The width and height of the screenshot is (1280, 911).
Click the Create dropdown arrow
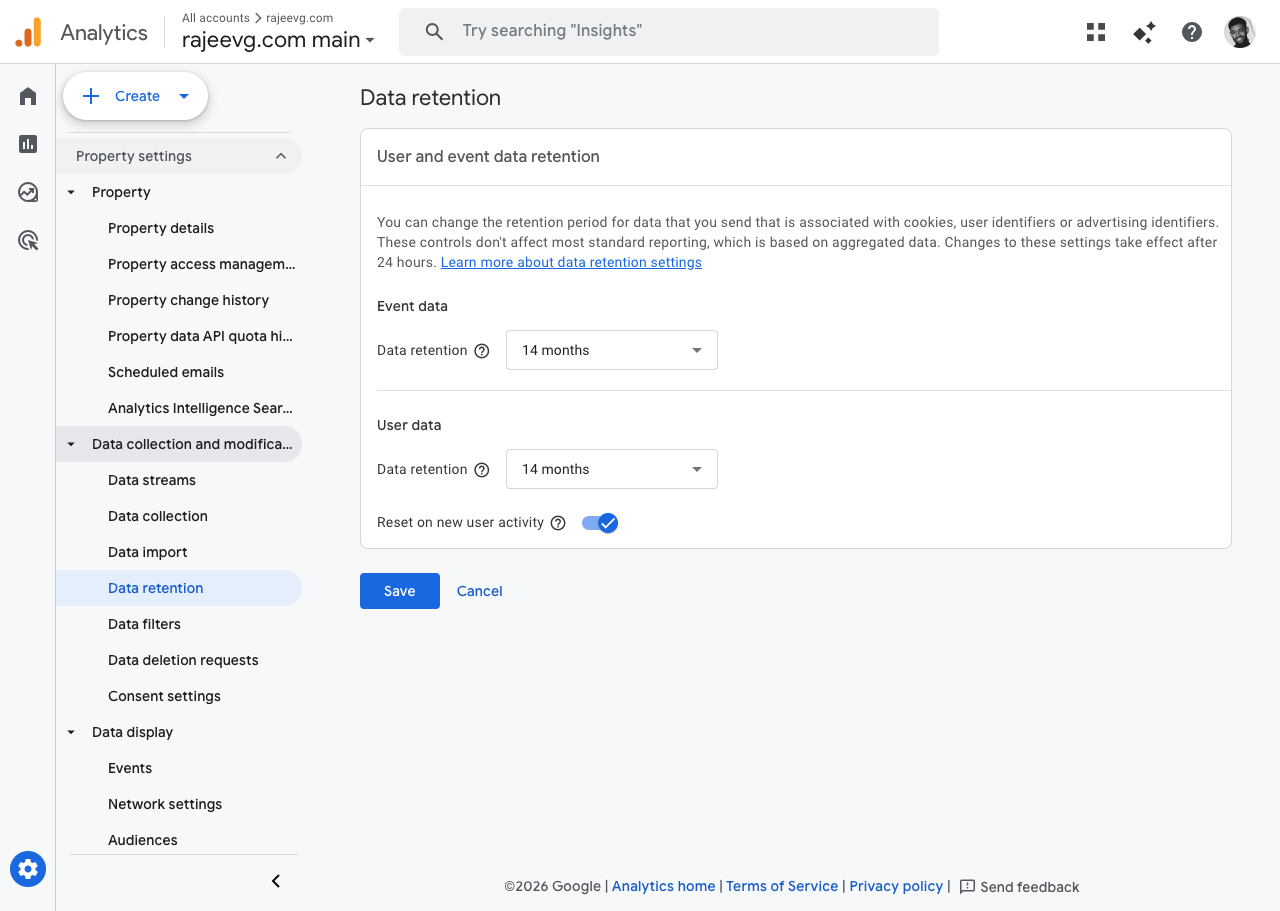184,96
